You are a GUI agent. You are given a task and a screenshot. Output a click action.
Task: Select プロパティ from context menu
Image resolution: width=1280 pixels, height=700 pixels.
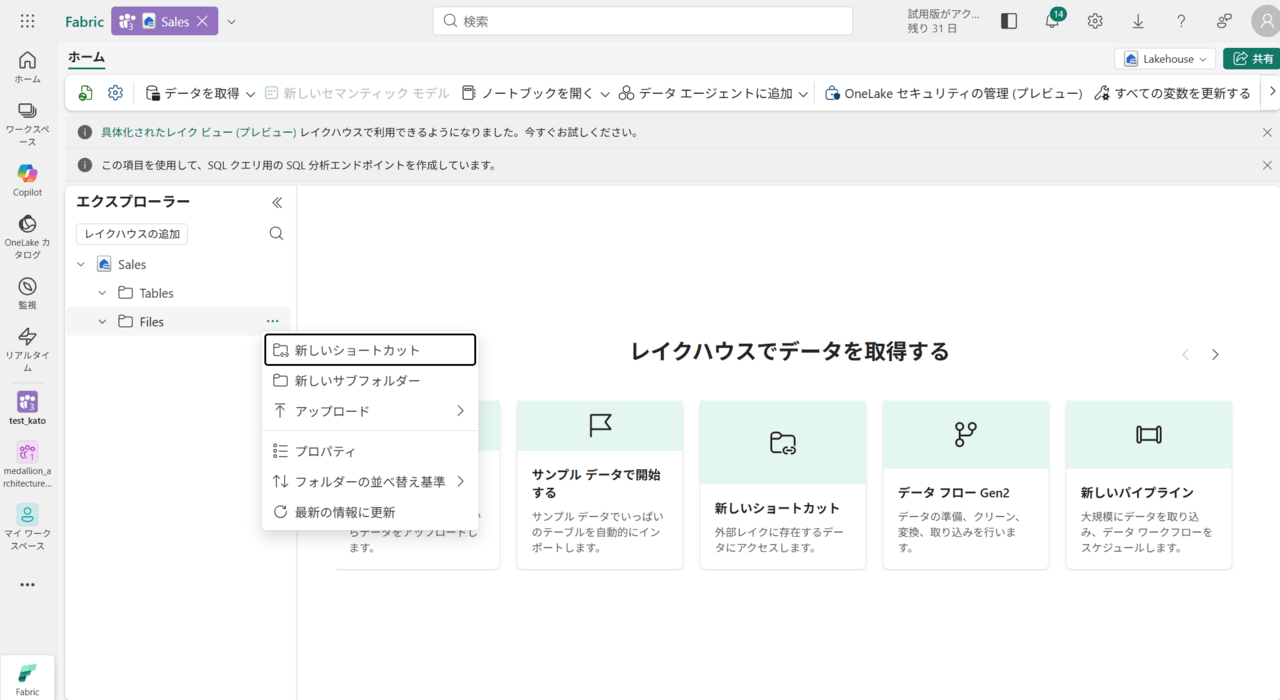pyautogui.click(x=325, y=452)
